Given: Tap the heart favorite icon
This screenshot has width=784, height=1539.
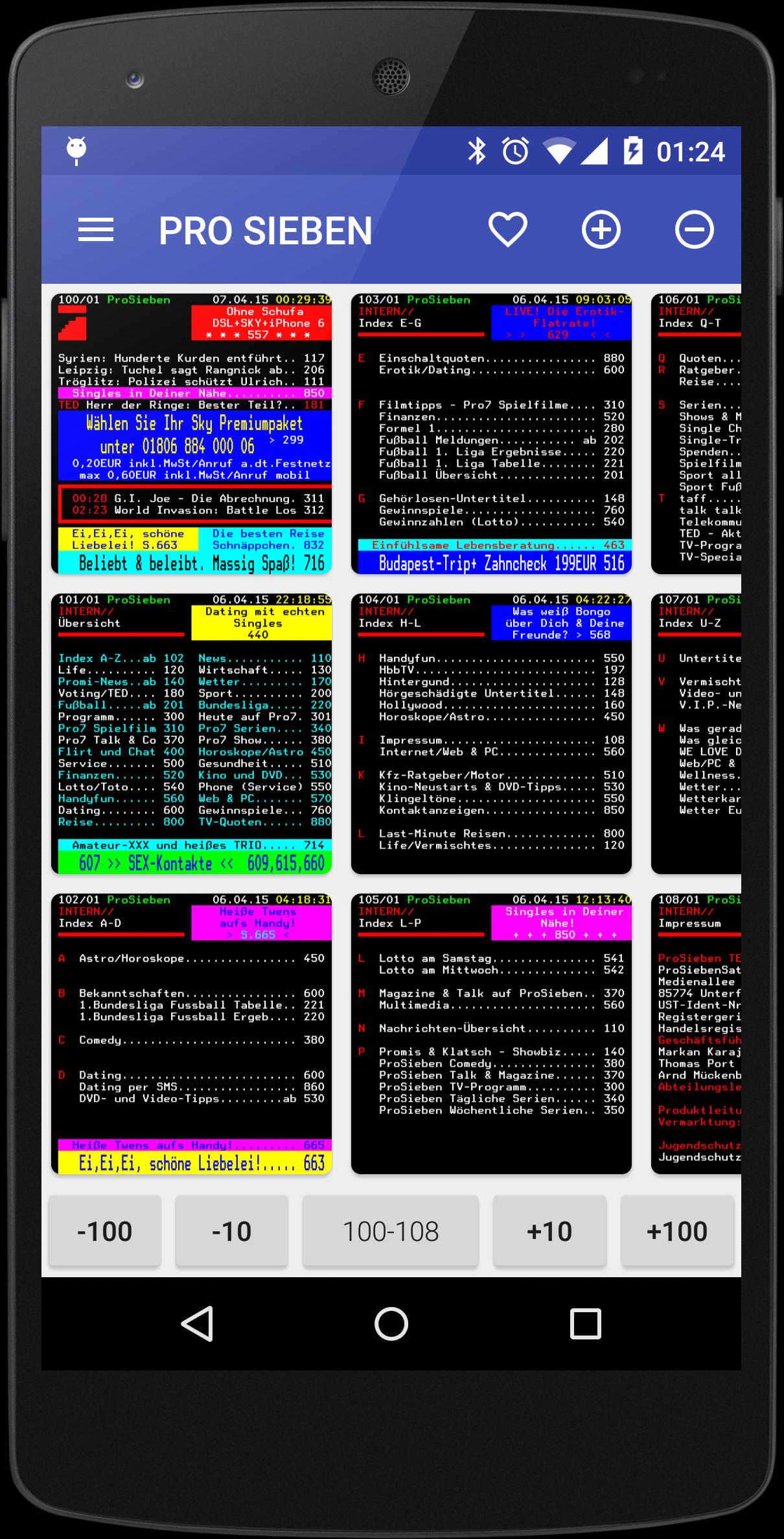Looking at the screenshot, I should (507, 230).
